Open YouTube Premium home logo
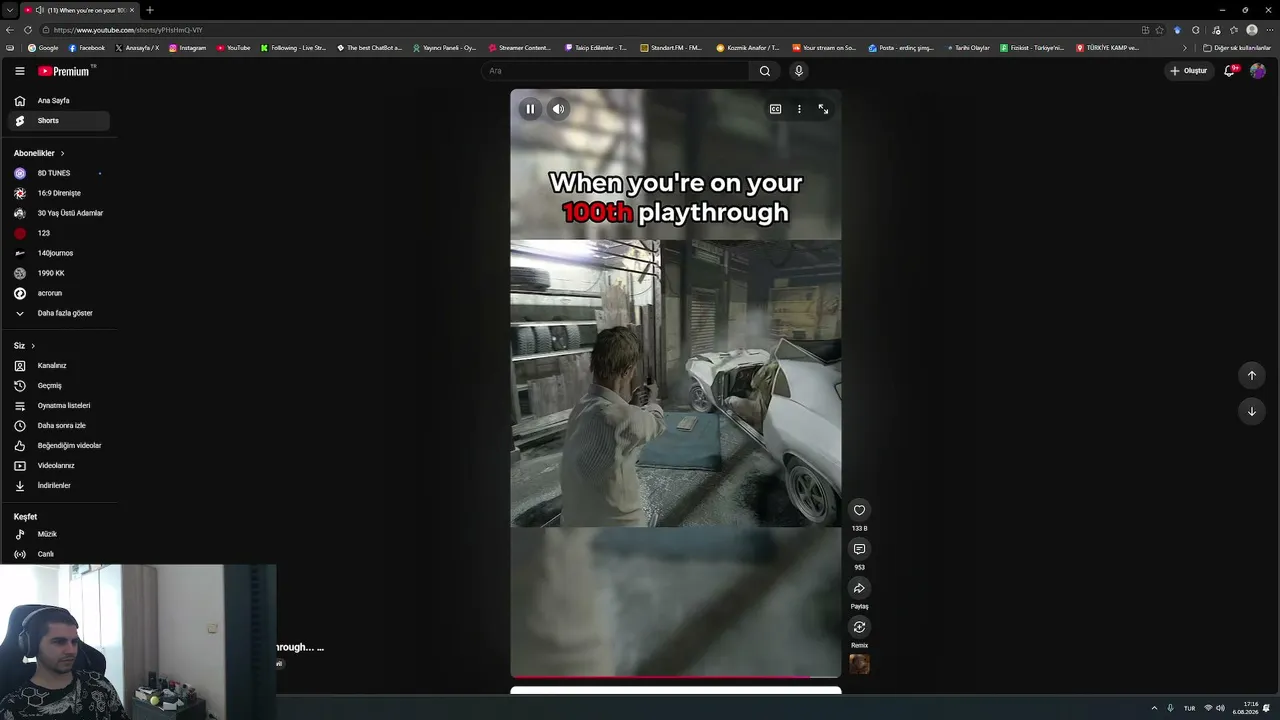Screen dimensions: 1280x720 66,71
